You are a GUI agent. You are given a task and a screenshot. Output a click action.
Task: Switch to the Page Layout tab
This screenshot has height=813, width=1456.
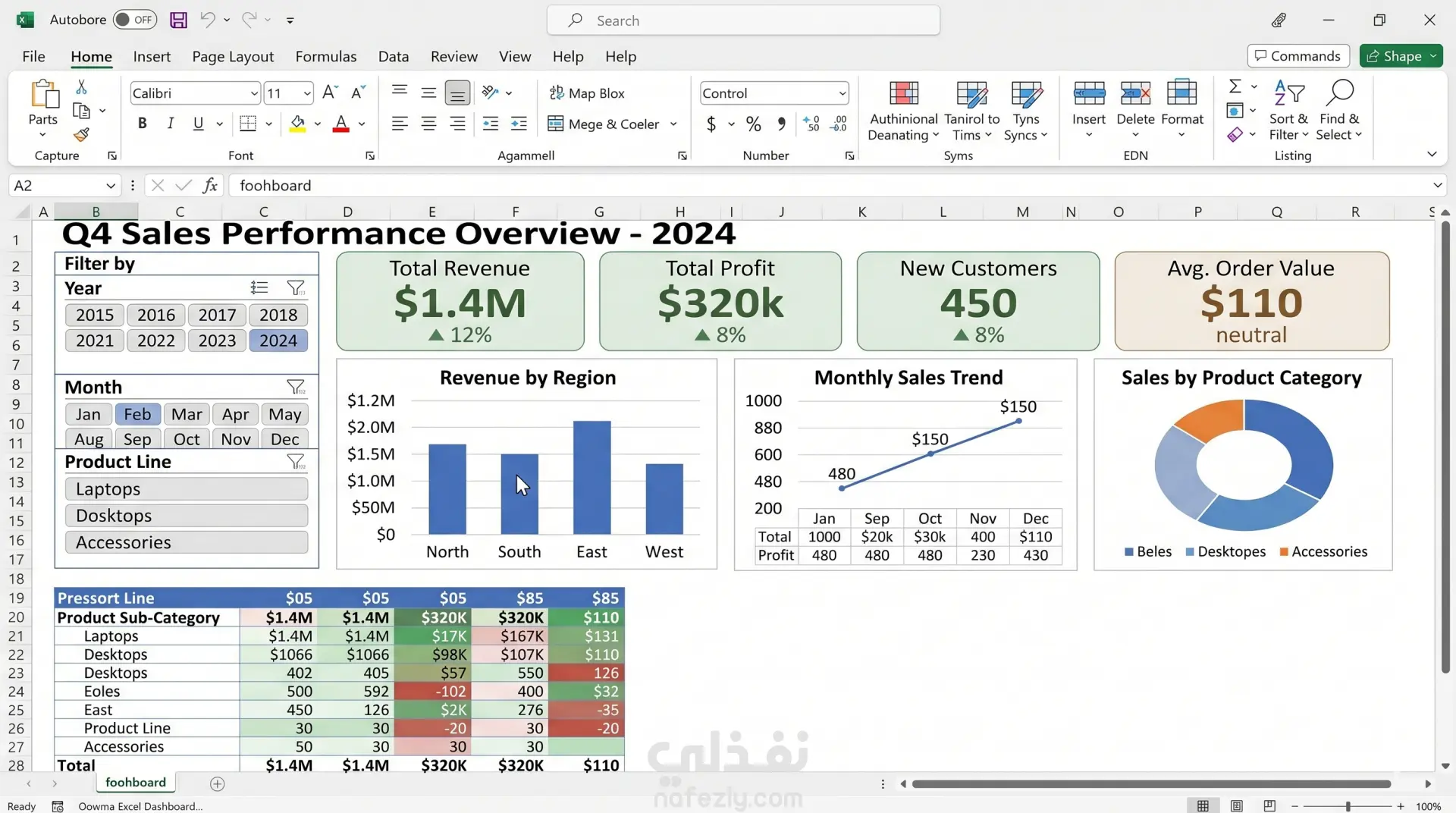pyautogui.click(x=233, y=57)
